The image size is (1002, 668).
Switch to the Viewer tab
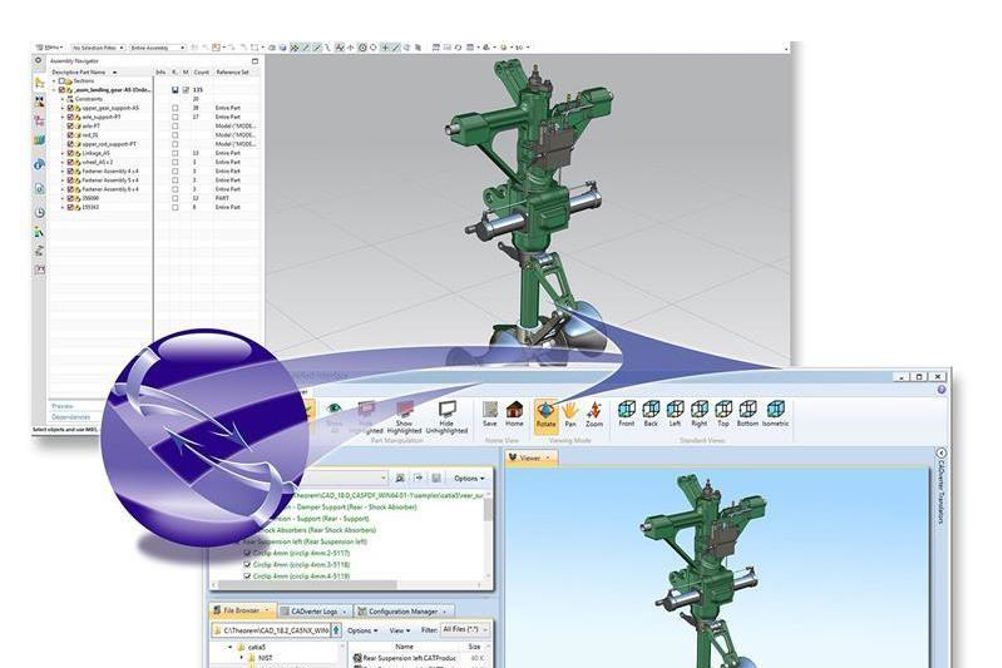[x=531, y=458]
